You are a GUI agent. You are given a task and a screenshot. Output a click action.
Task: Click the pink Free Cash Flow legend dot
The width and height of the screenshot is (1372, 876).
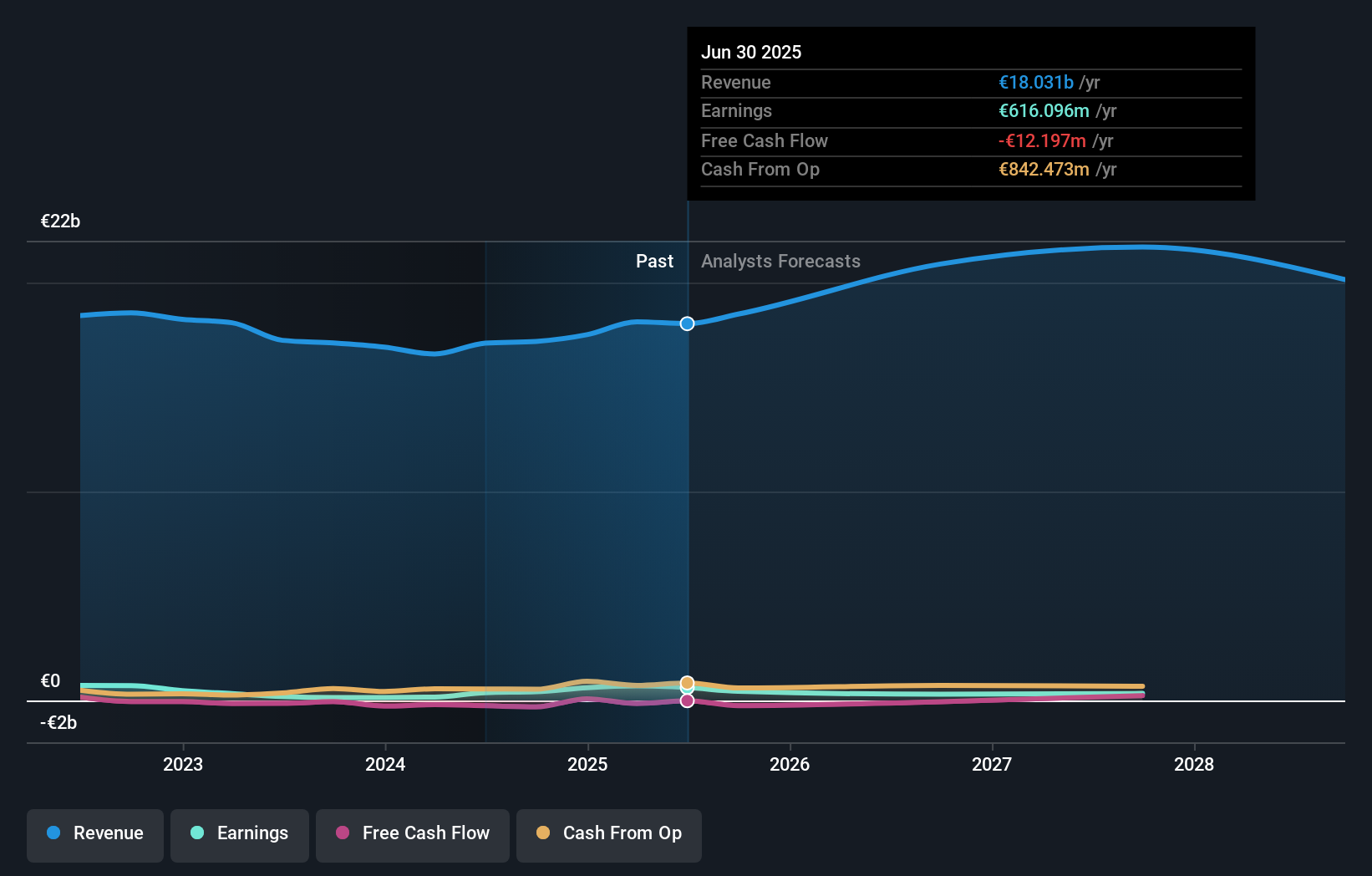(344, 833)
